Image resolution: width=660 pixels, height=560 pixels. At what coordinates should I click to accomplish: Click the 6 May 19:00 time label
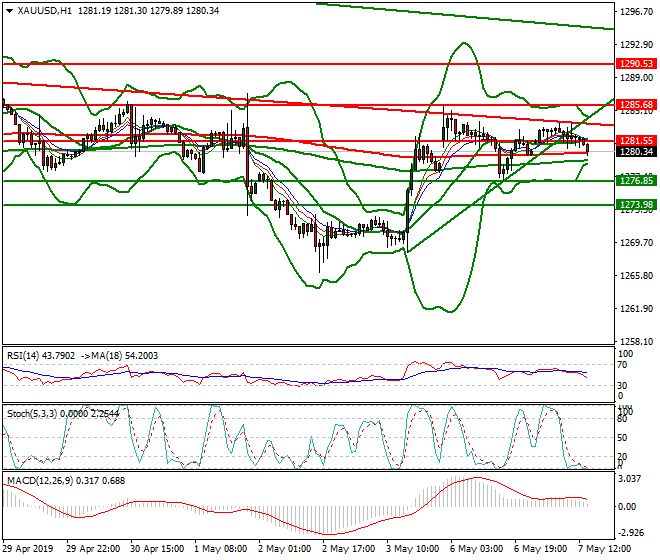[x=540, y=549]
